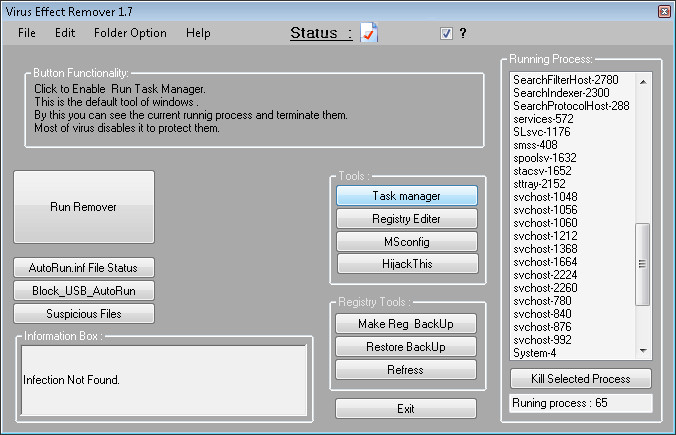
Task: Open the Edit menu
Action: click(x=65, y=33)
